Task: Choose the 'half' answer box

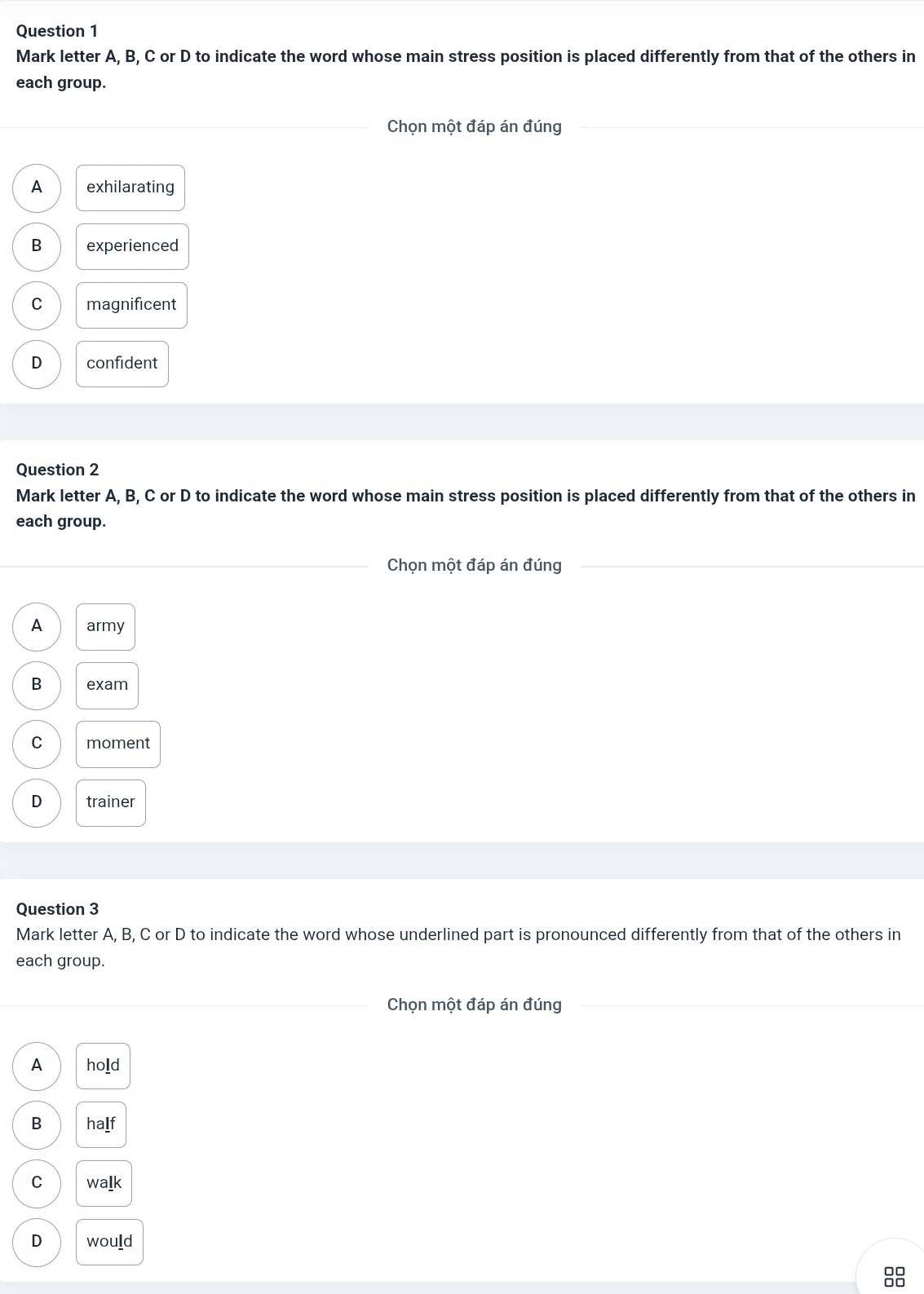Action: coord(101,1125)
